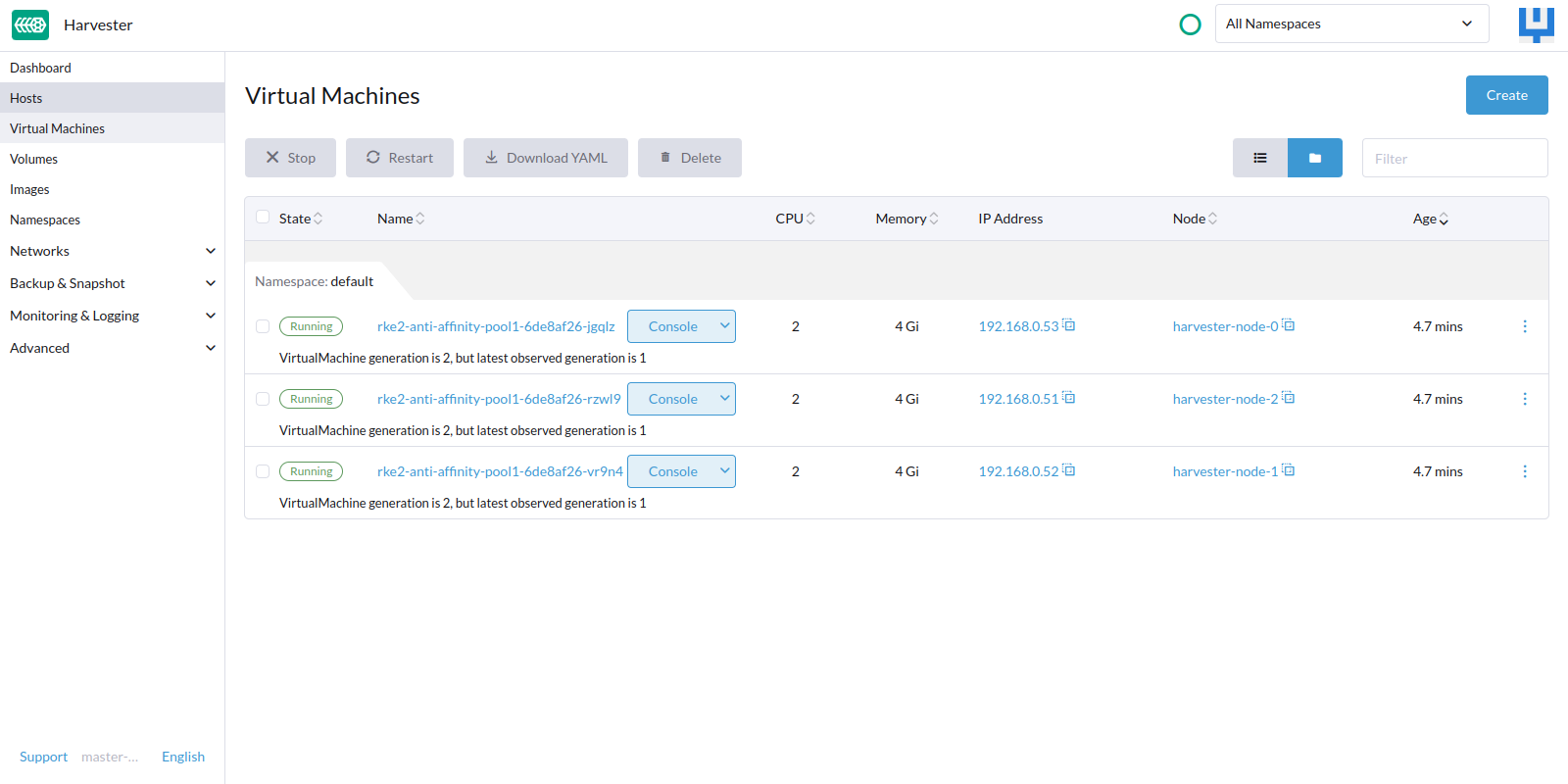The height and width of the screenshot is (784, 1568).
Task: Click the Delete button
Action: 690,158
